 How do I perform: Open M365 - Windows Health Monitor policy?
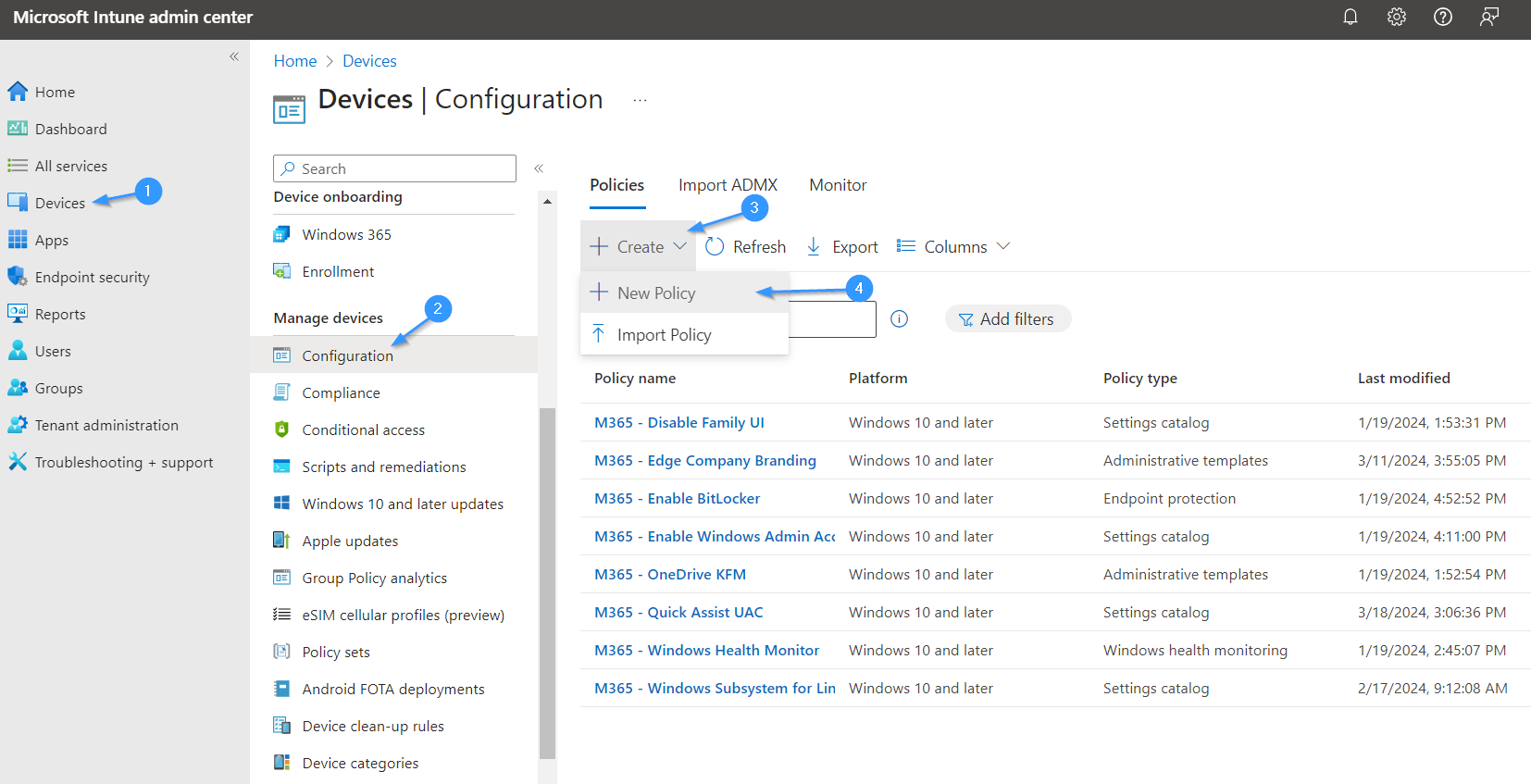(706, 650)
